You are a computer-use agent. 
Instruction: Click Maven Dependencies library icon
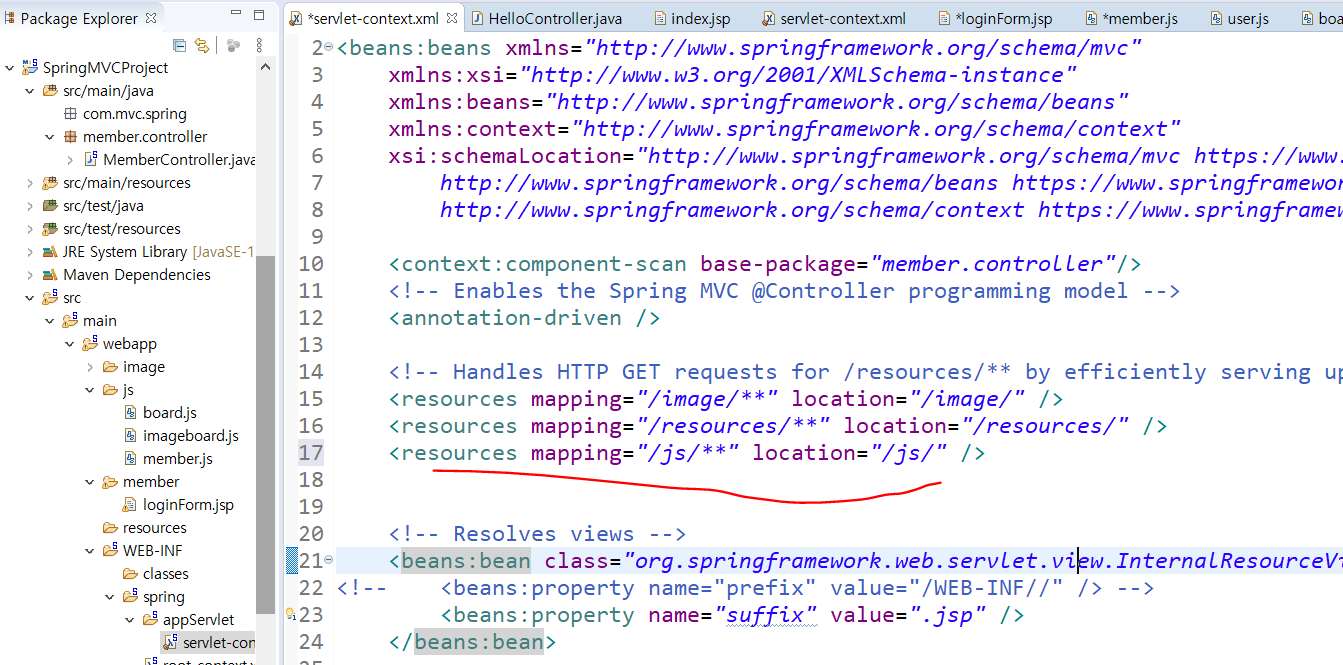pos(50,275)
